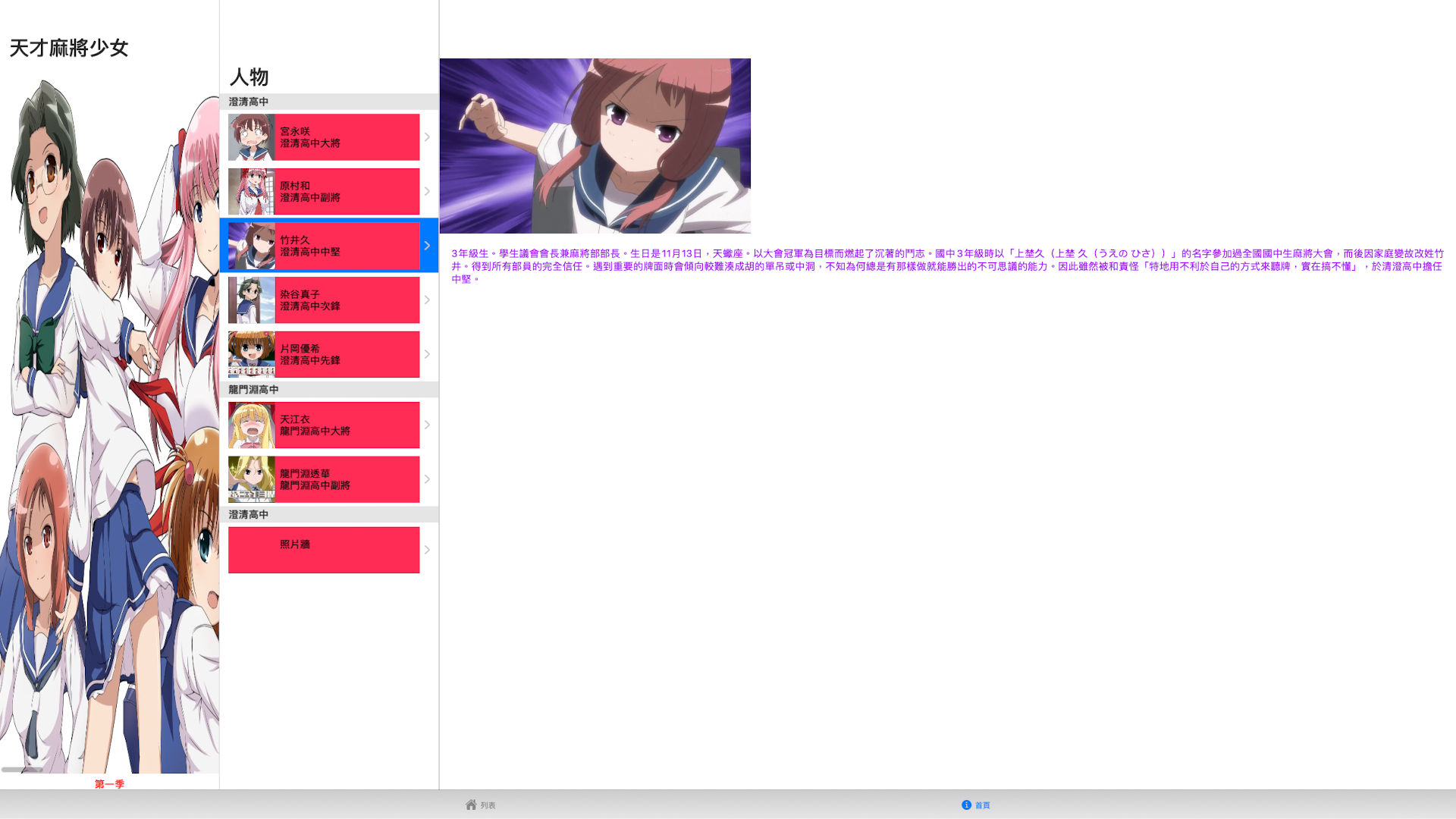Click the 人物 heading

(249, 77)
